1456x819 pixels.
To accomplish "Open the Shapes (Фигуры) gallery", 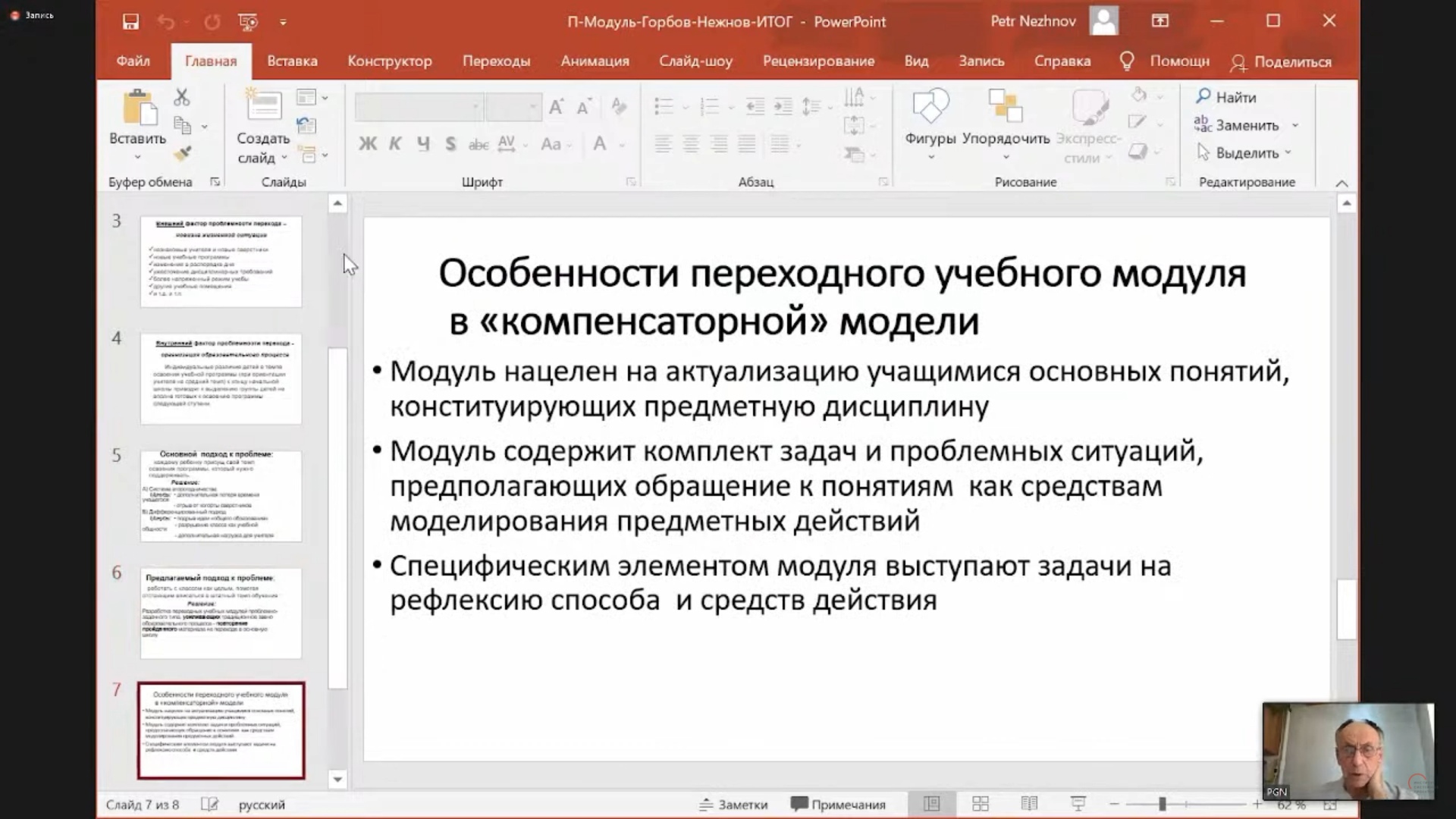I will coord(930,114).
